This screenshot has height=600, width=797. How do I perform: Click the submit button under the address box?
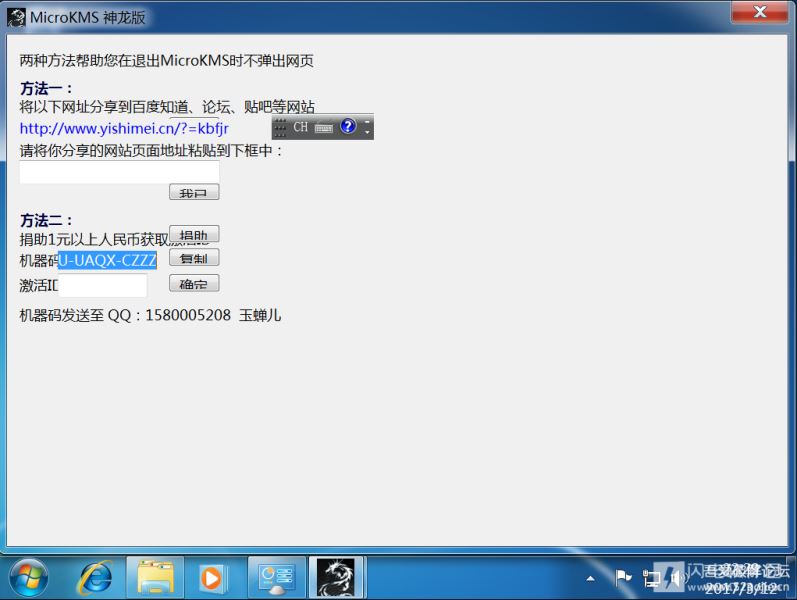[x=194, y=192]
